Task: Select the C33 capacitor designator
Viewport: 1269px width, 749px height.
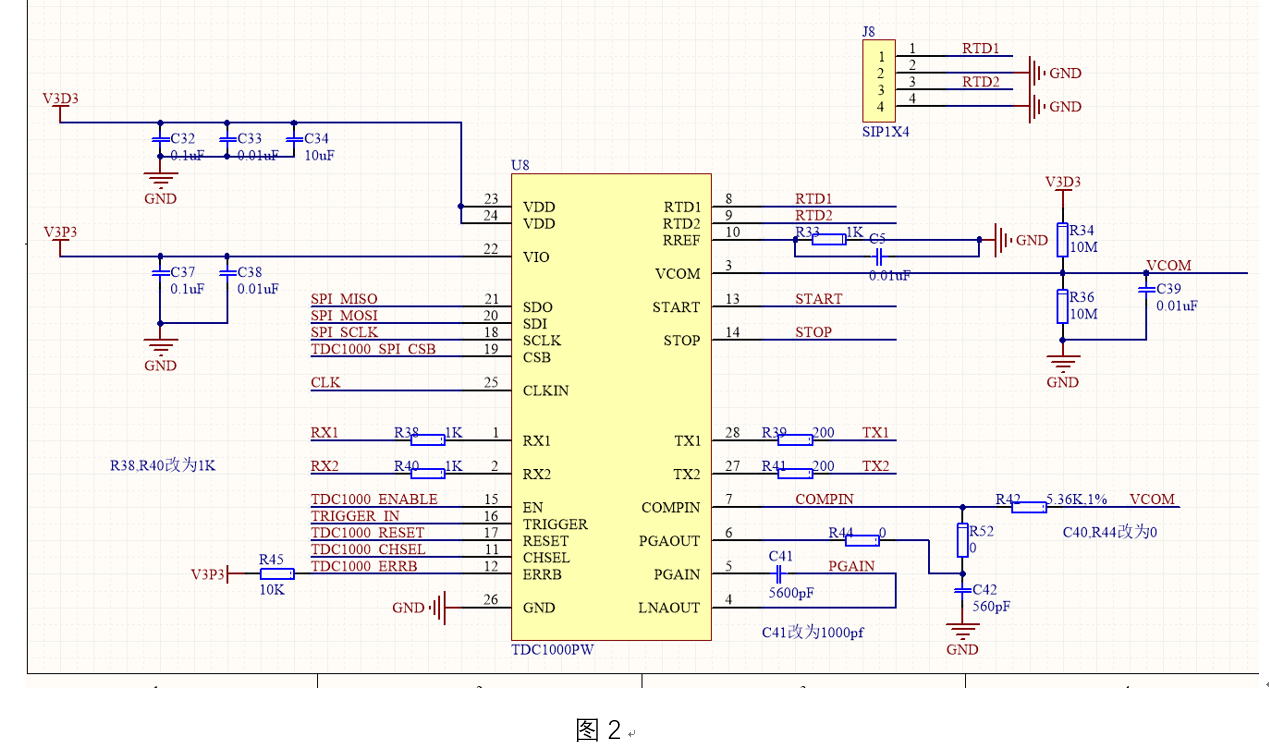Action: pos(250,138)
